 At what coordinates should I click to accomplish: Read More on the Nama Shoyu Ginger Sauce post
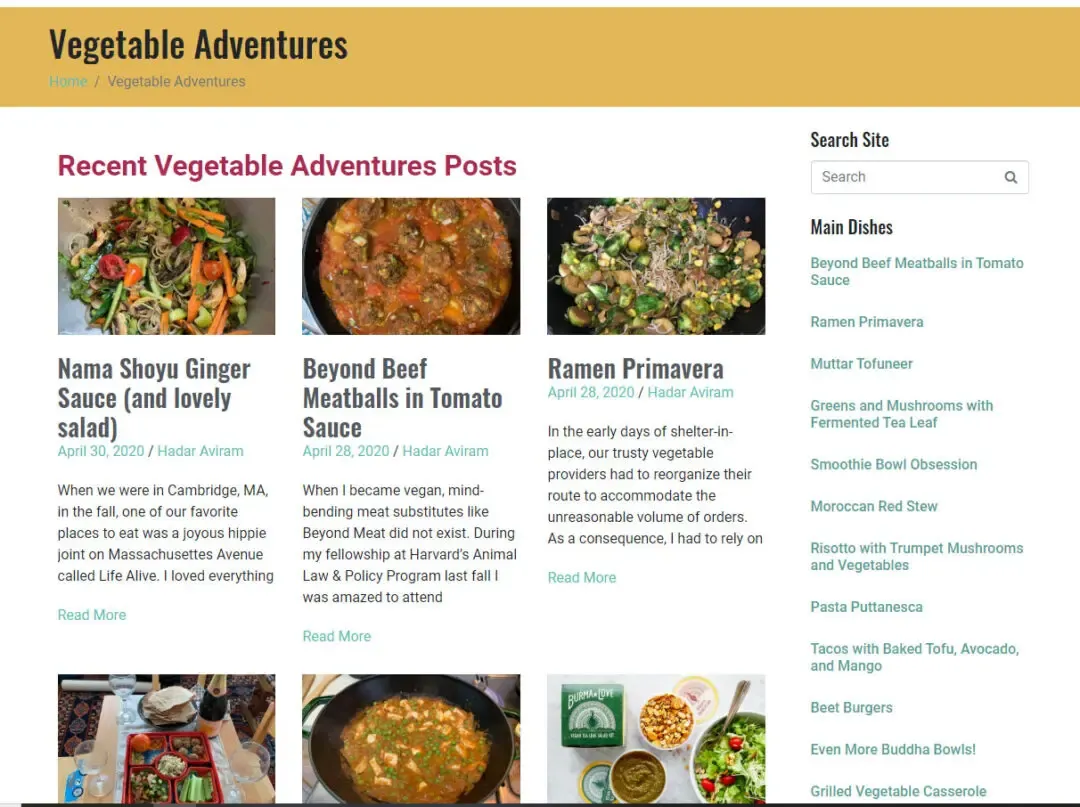click(92, 615)
